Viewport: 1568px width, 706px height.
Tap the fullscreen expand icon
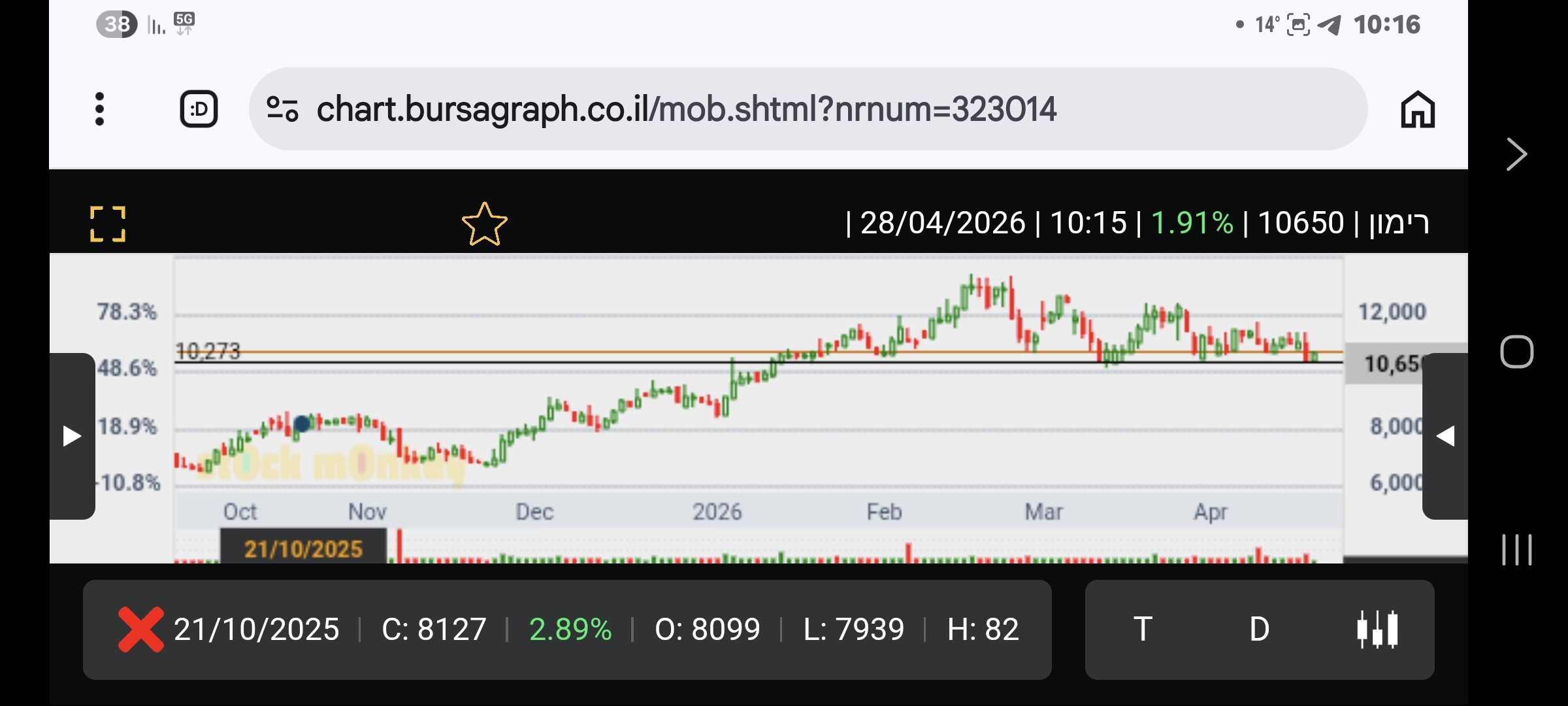[x=108, y=224]
